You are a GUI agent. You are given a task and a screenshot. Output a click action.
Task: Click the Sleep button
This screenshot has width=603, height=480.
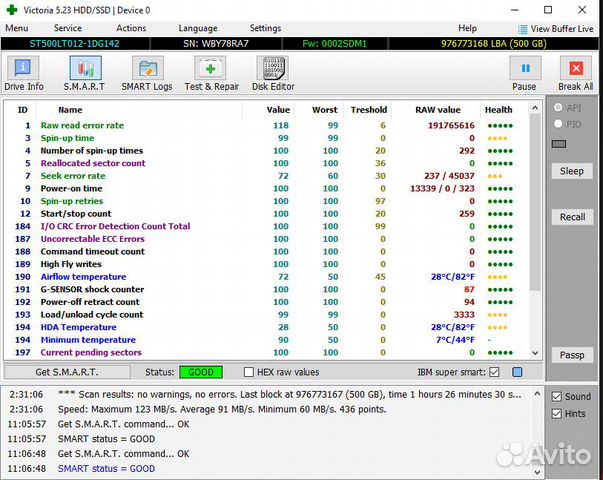pos(572,171)
